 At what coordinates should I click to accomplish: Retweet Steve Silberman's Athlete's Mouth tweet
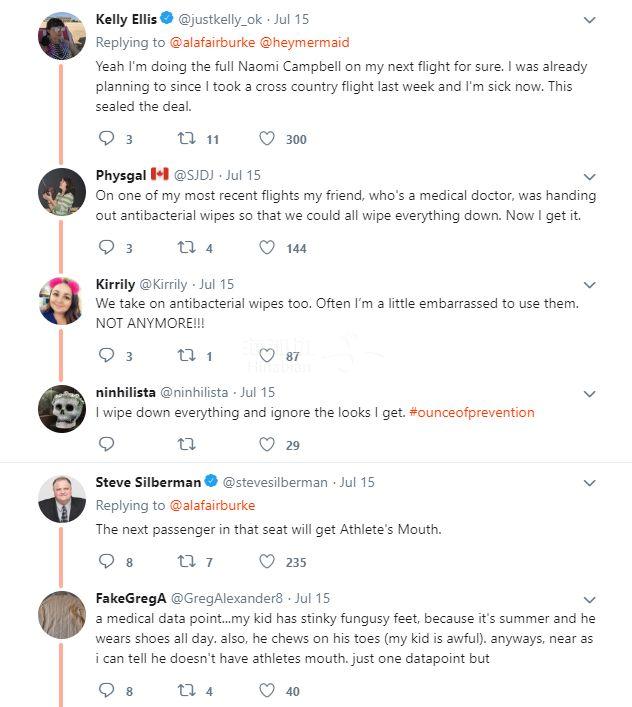(186, 561)
